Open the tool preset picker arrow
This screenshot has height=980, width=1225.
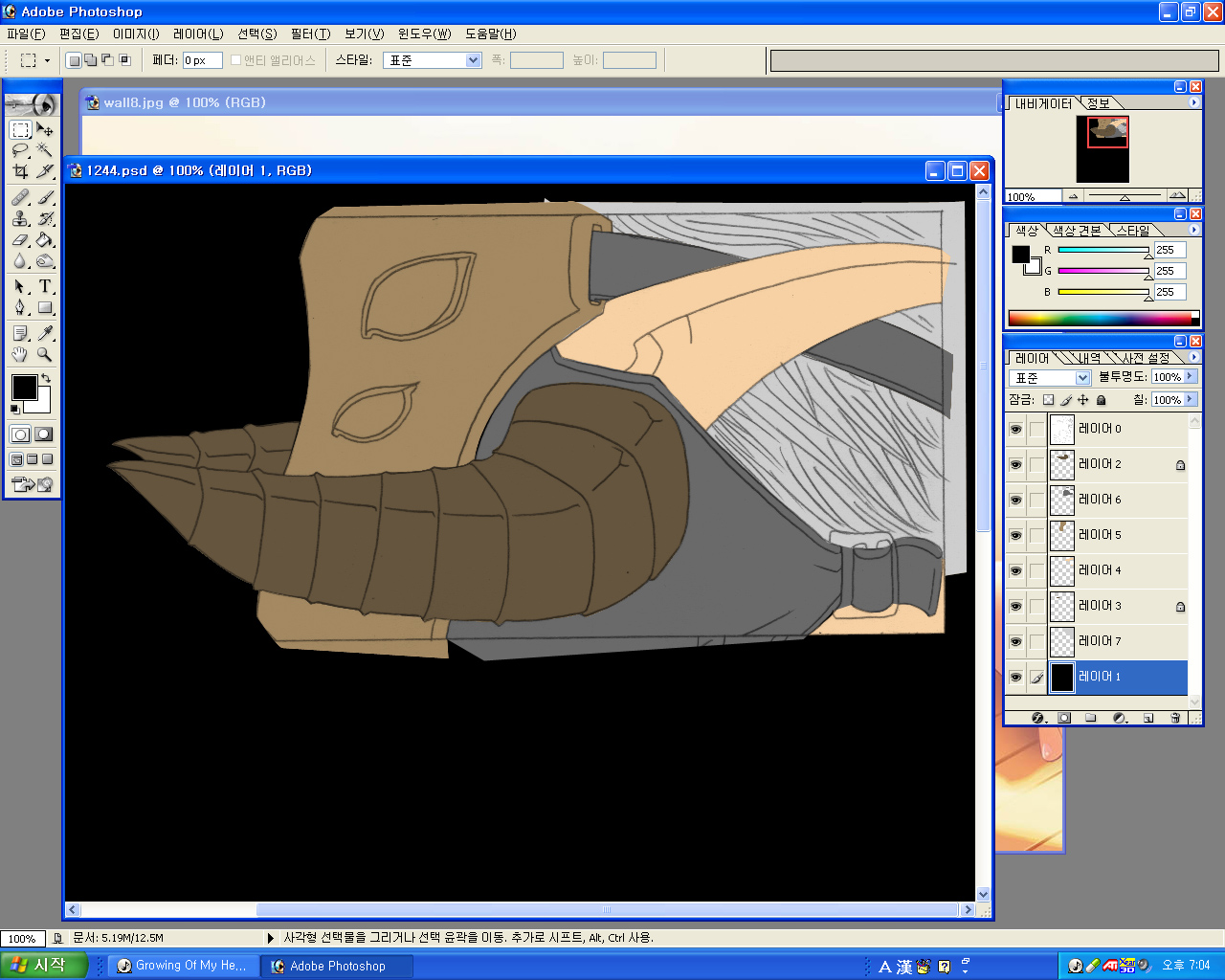pos(47,60)
